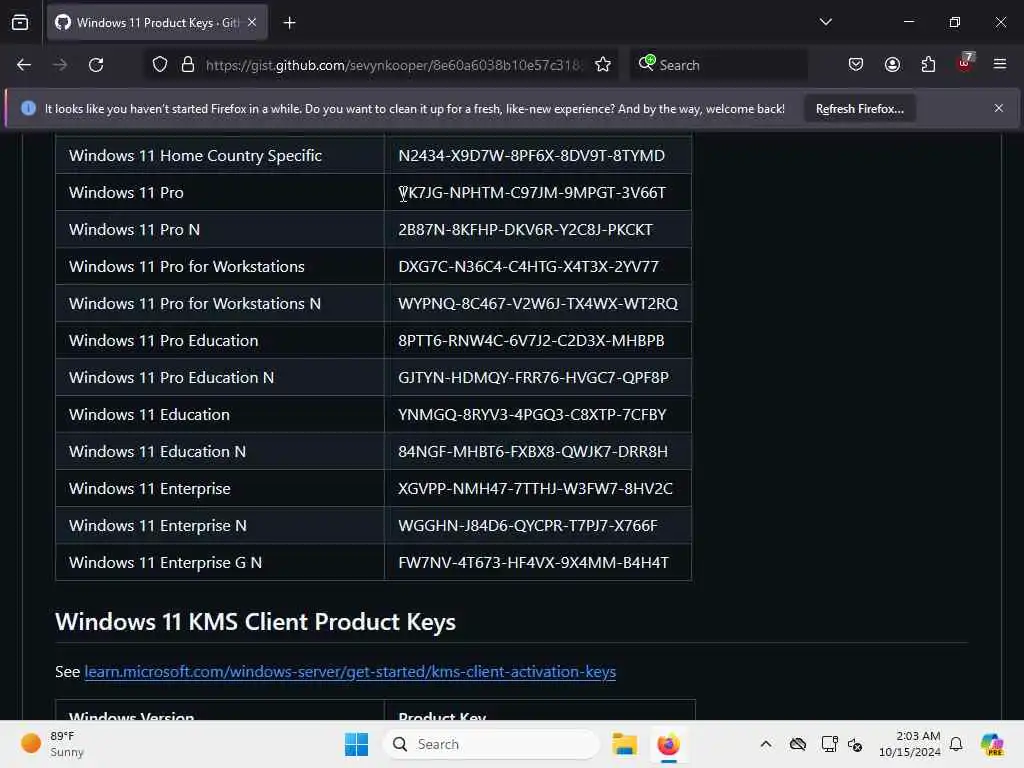Click the Refresh Firefox button

point(859,108)
